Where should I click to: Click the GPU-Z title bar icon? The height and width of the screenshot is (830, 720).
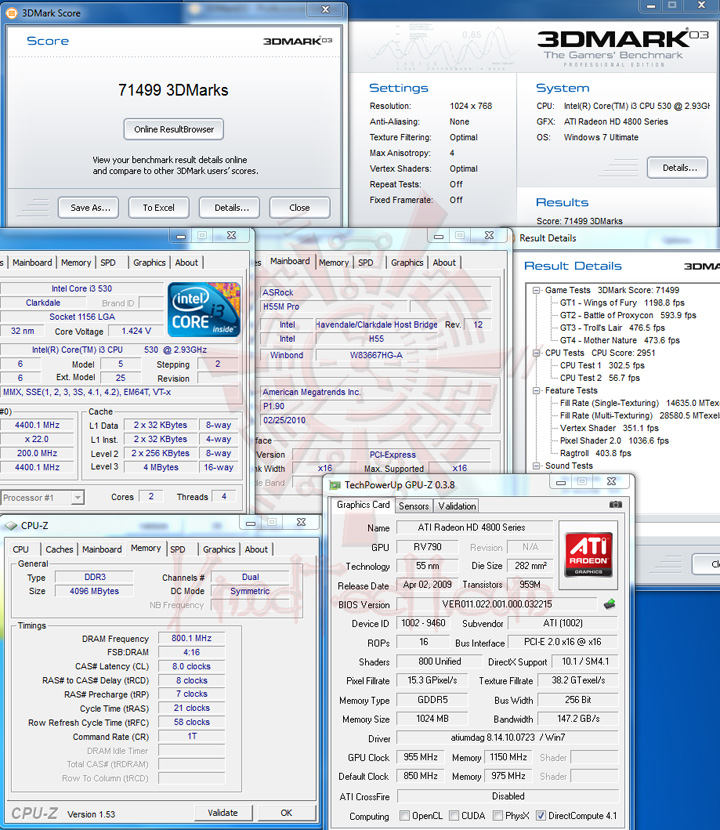(335, 485)
